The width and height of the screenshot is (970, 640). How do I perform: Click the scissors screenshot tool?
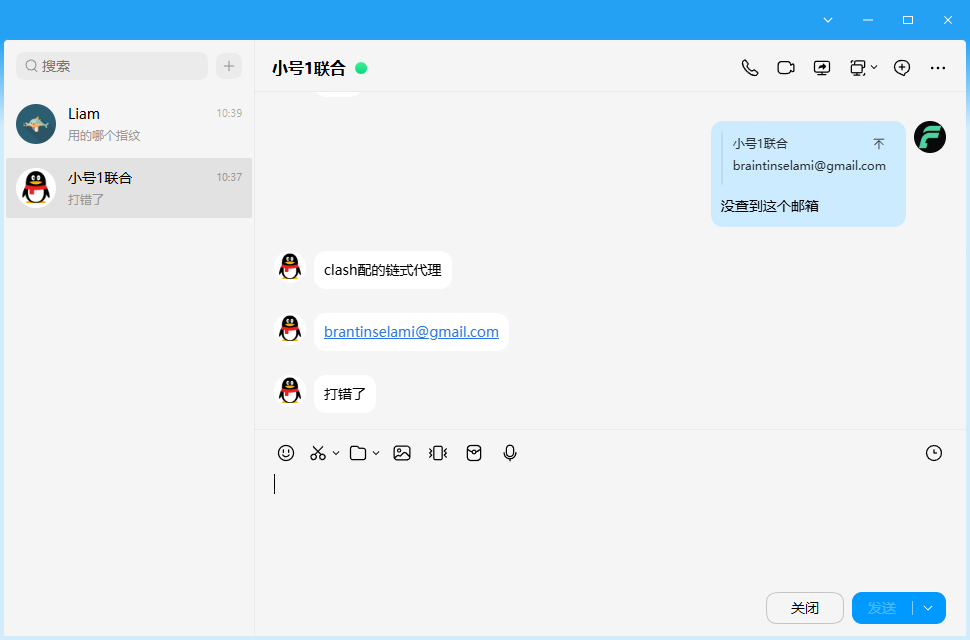pyautogui.click(x=318, y=453)
